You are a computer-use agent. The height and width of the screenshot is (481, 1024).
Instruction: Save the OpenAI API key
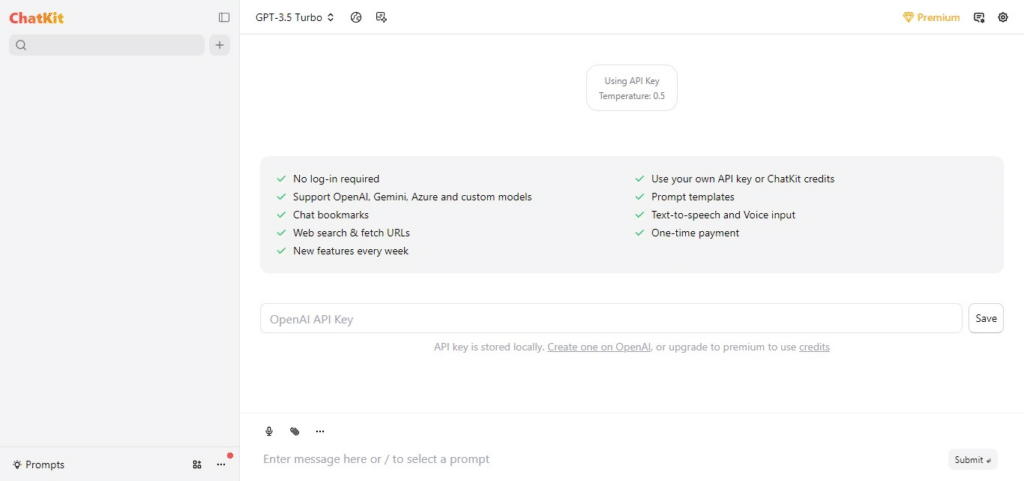coord(985,318)
